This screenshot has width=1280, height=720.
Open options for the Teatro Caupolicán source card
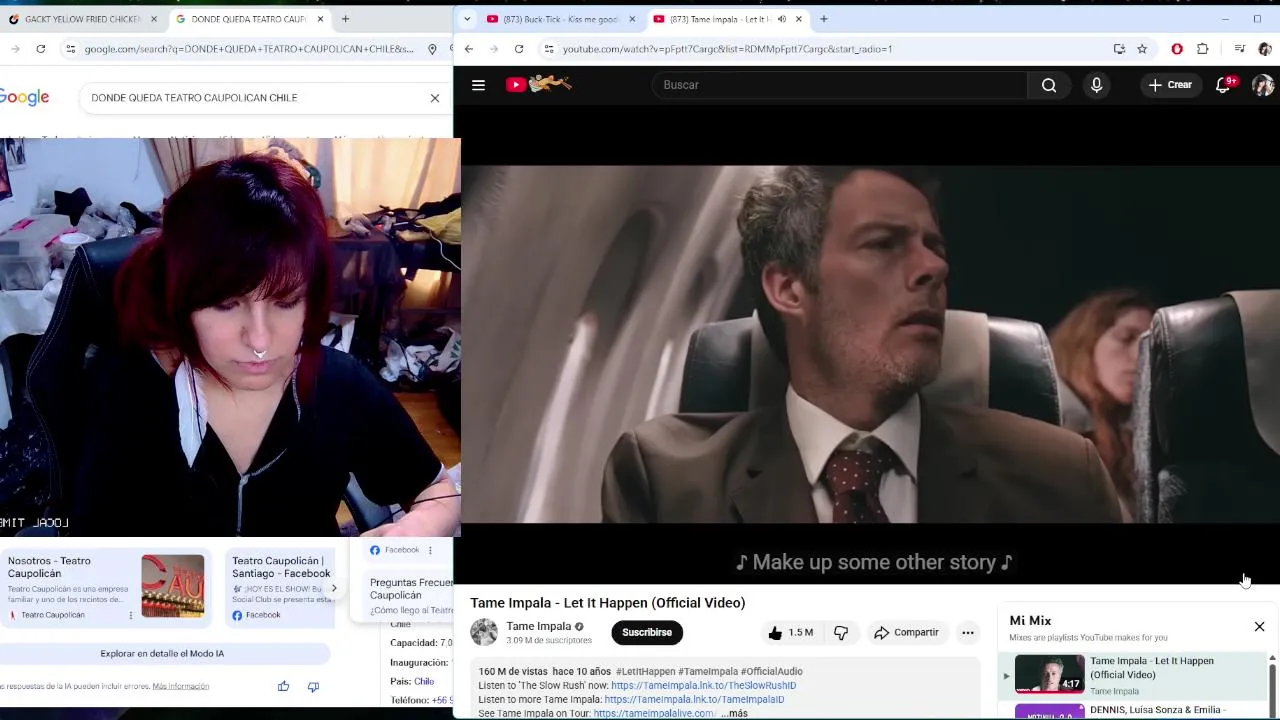click(x=131, y=615)
